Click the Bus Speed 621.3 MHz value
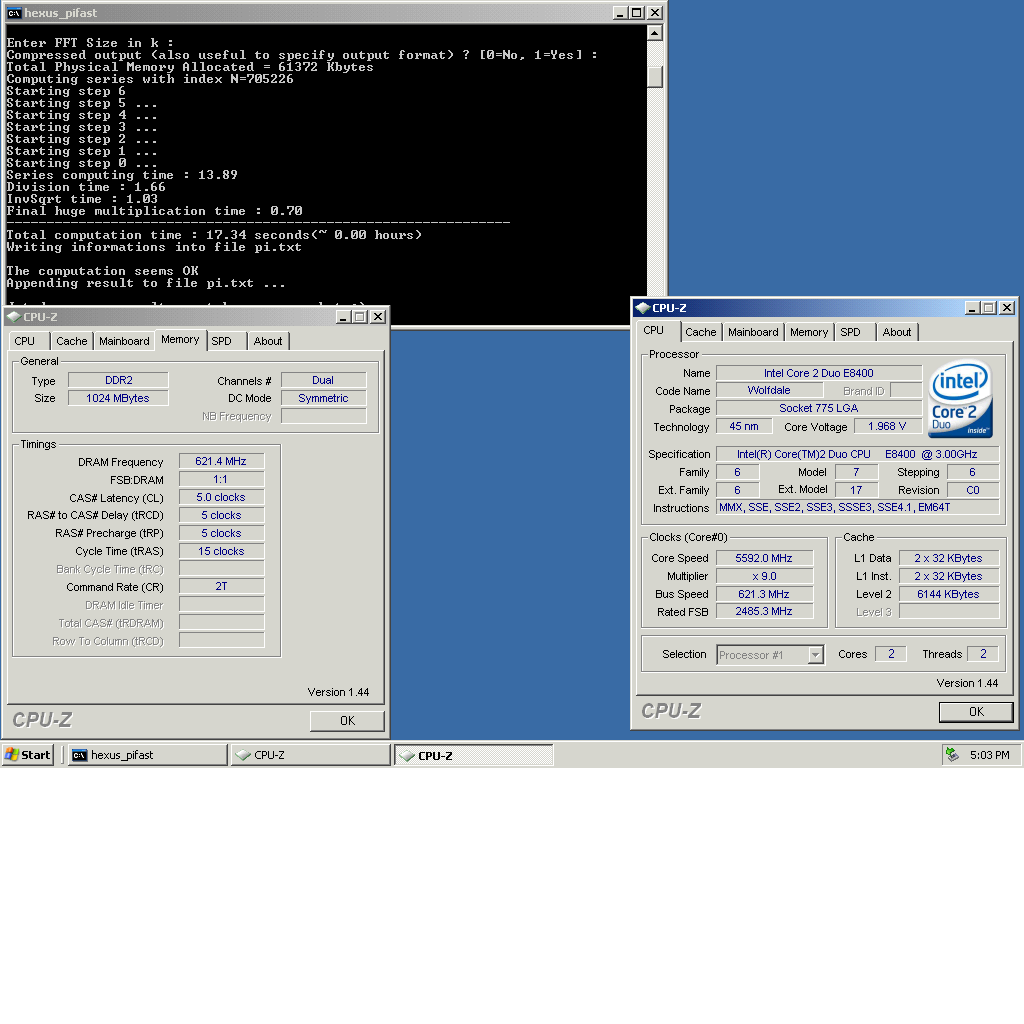 coord(765,594)
